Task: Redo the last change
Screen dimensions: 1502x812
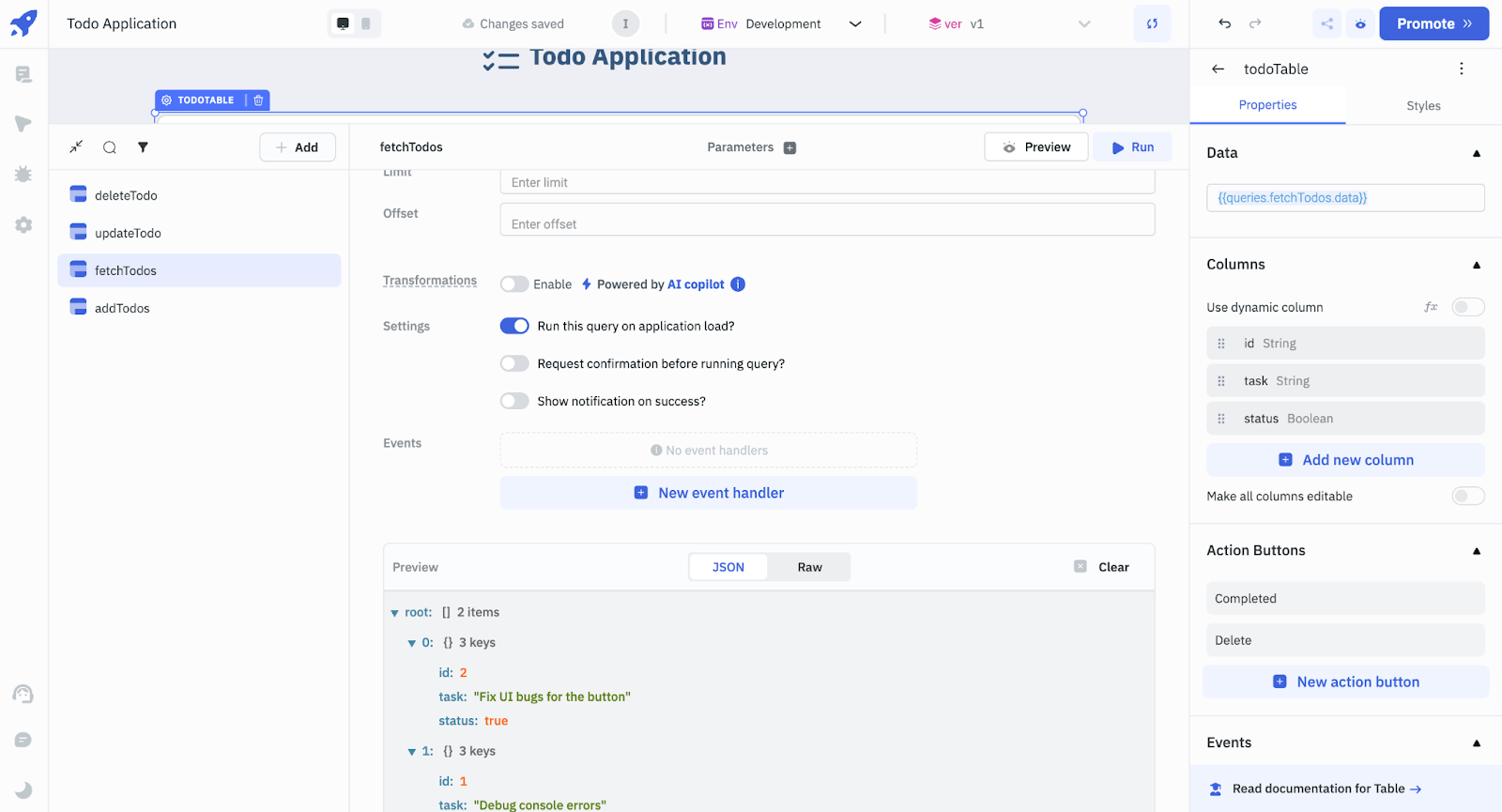Action: pos(1255,23)
